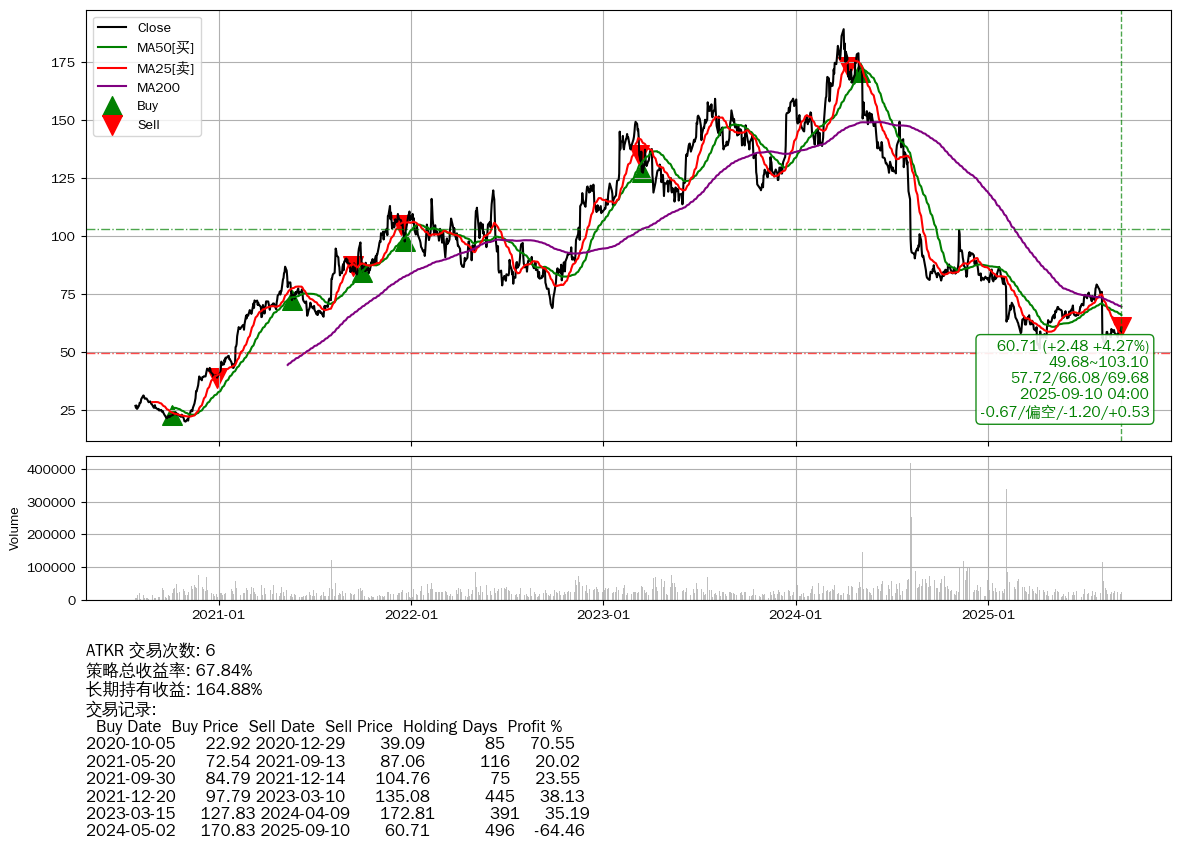Click the 2023-01 date label on x-axis
The height and width of the screenshot is (849, 1180).
point(603,615)
